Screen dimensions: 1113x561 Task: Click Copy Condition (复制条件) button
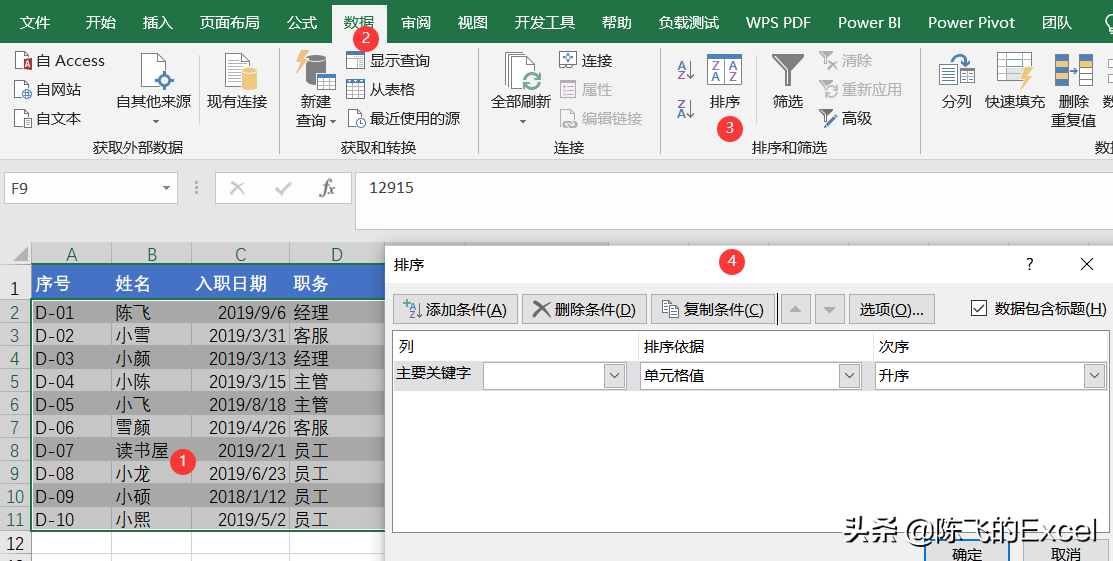pos(713,310)
